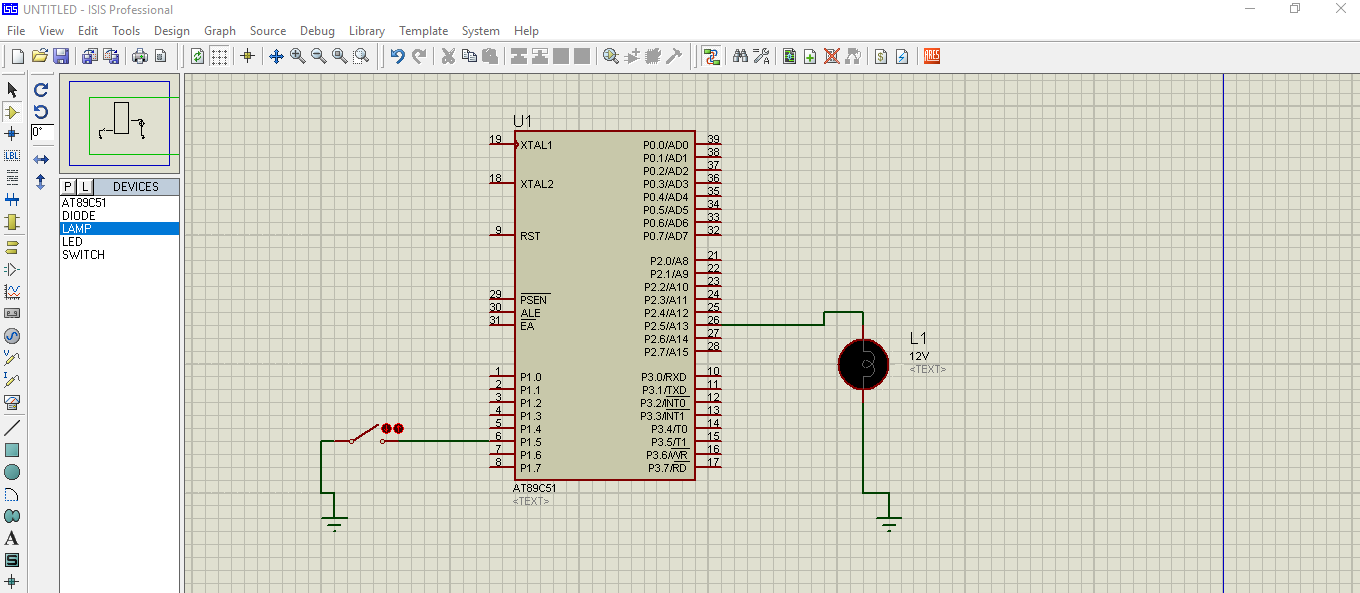Image resolution: width=1360 pixels, height=593 pixels.
Task: Open the Library menu
Action: click(366, 31)
